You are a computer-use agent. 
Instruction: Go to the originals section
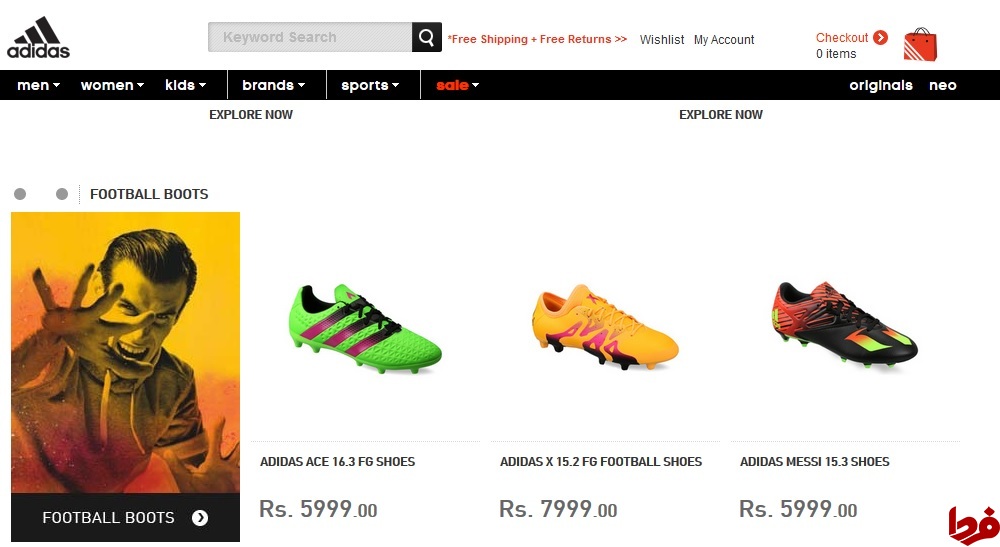click(x=881, y=85)
